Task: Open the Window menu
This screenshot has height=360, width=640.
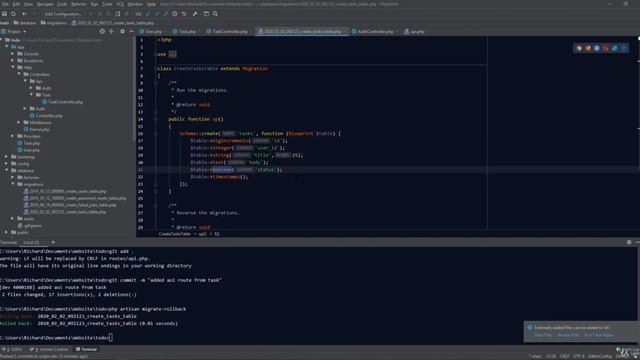Action: pos(135,4)
